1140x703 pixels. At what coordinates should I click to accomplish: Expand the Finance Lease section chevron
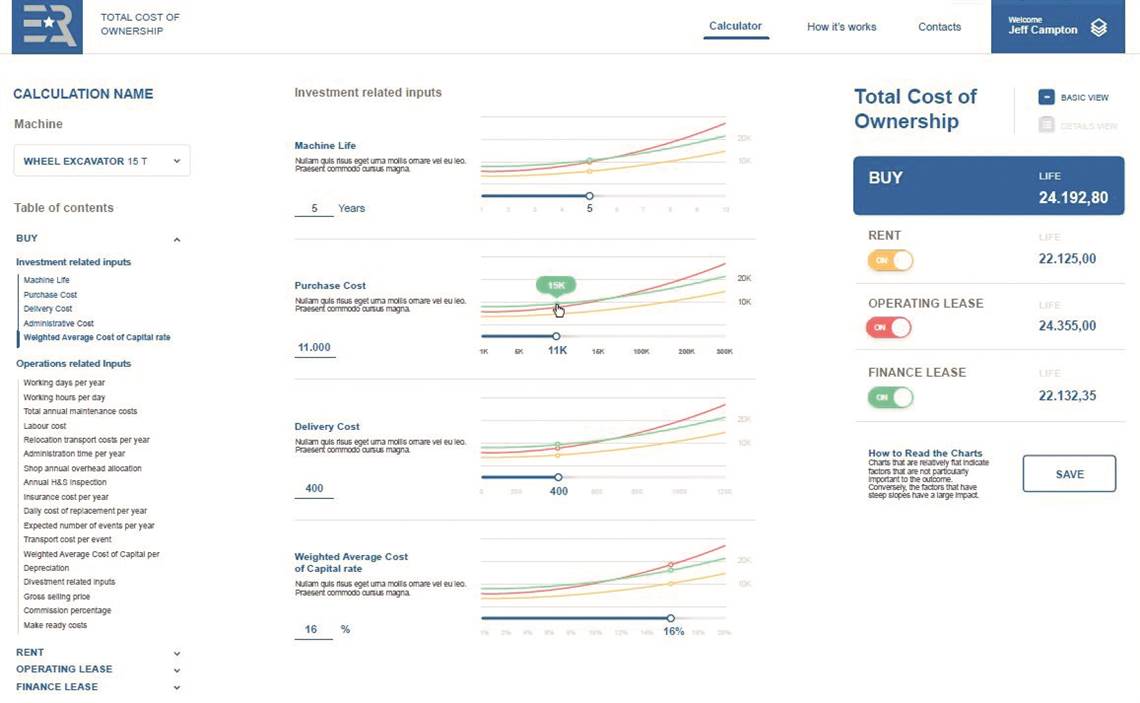point(177,687)
